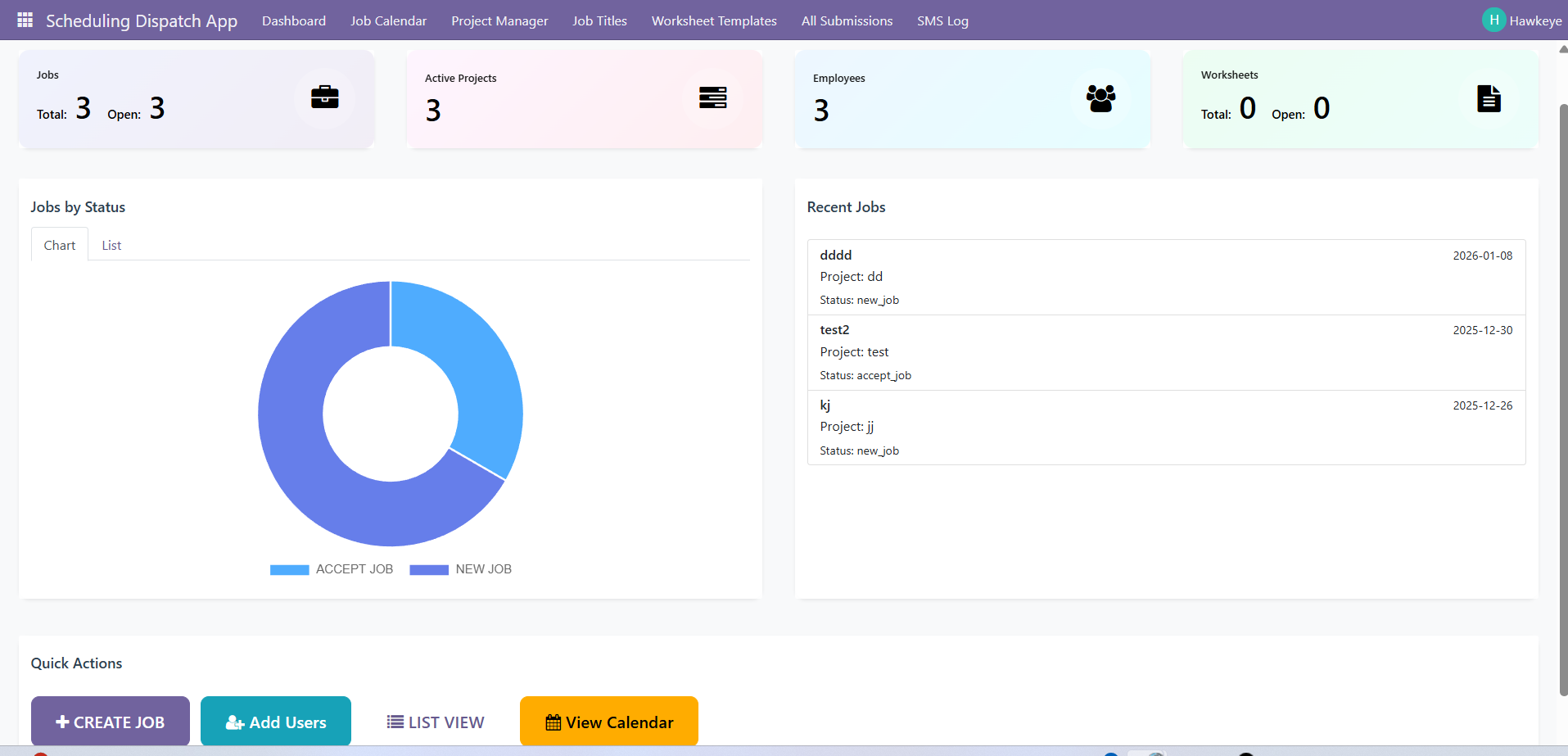Viewport: 1568px width, 756px height.
Task: Click the plus icon inside the CREATE JOB button
Action: (62, 721)
